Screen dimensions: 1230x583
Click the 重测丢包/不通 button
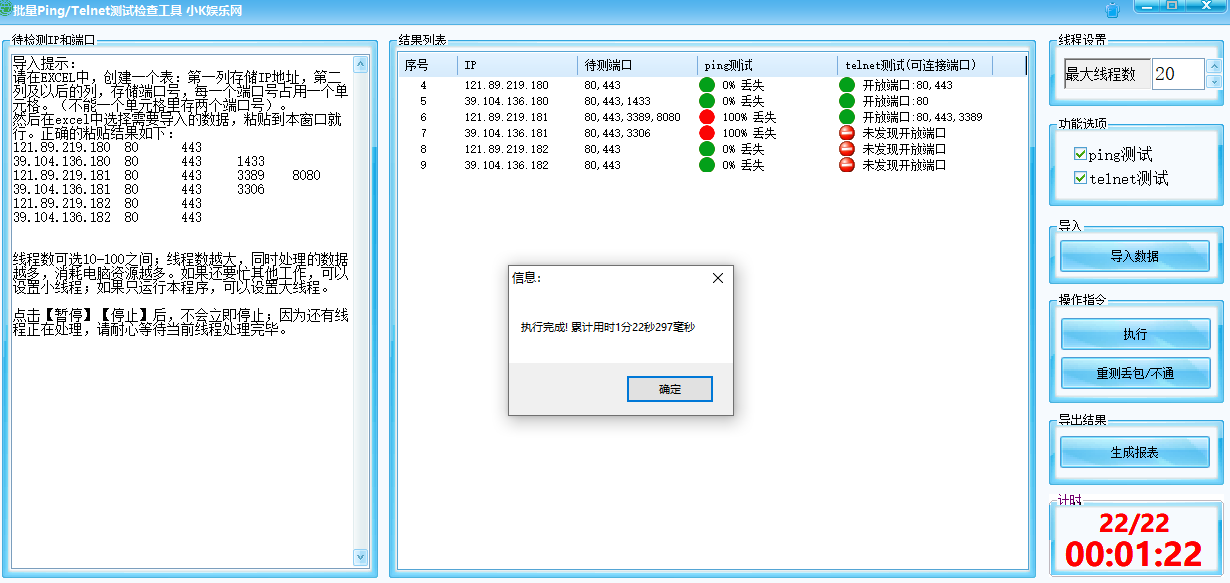coord(1135,373)
